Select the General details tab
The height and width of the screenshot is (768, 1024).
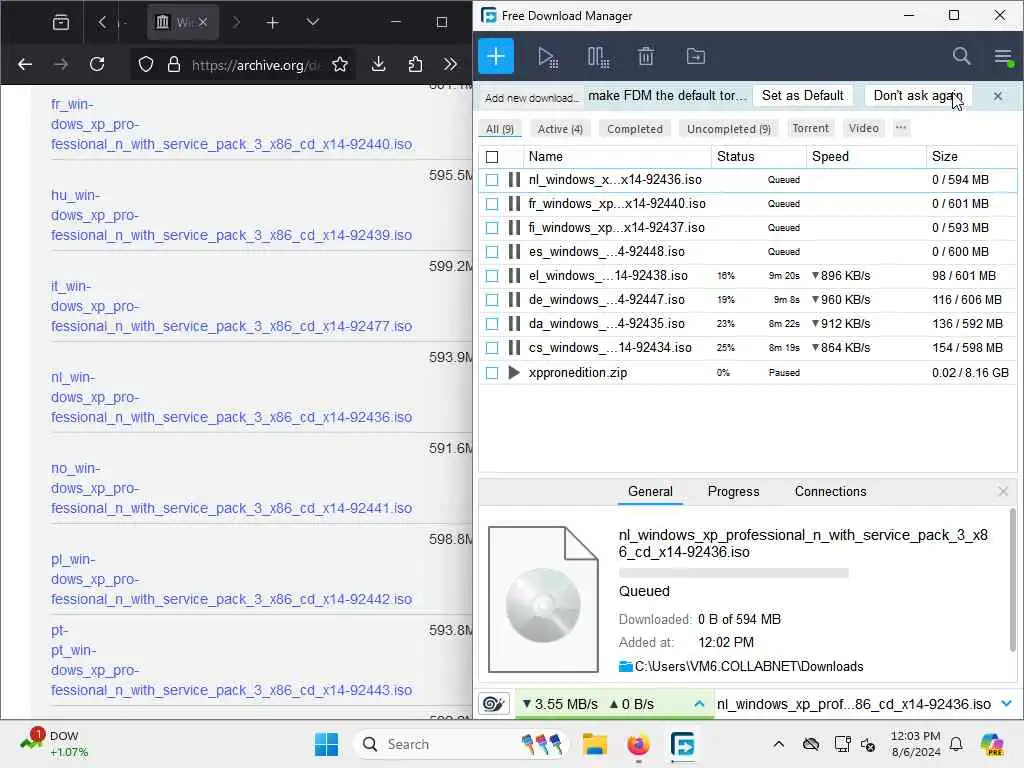click(x=650, y=491)
